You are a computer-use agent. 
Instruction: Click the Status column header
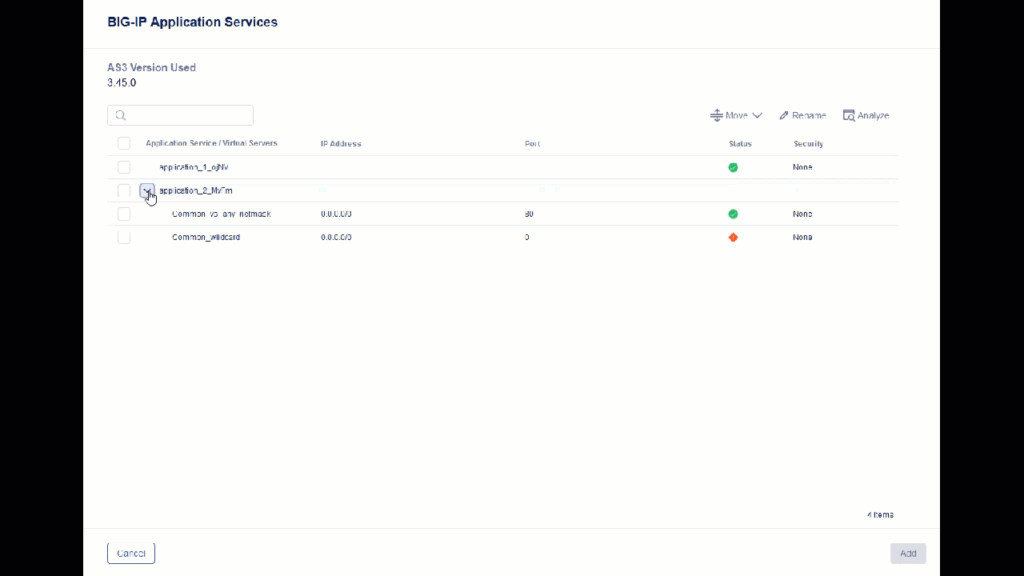pos(740,144)
